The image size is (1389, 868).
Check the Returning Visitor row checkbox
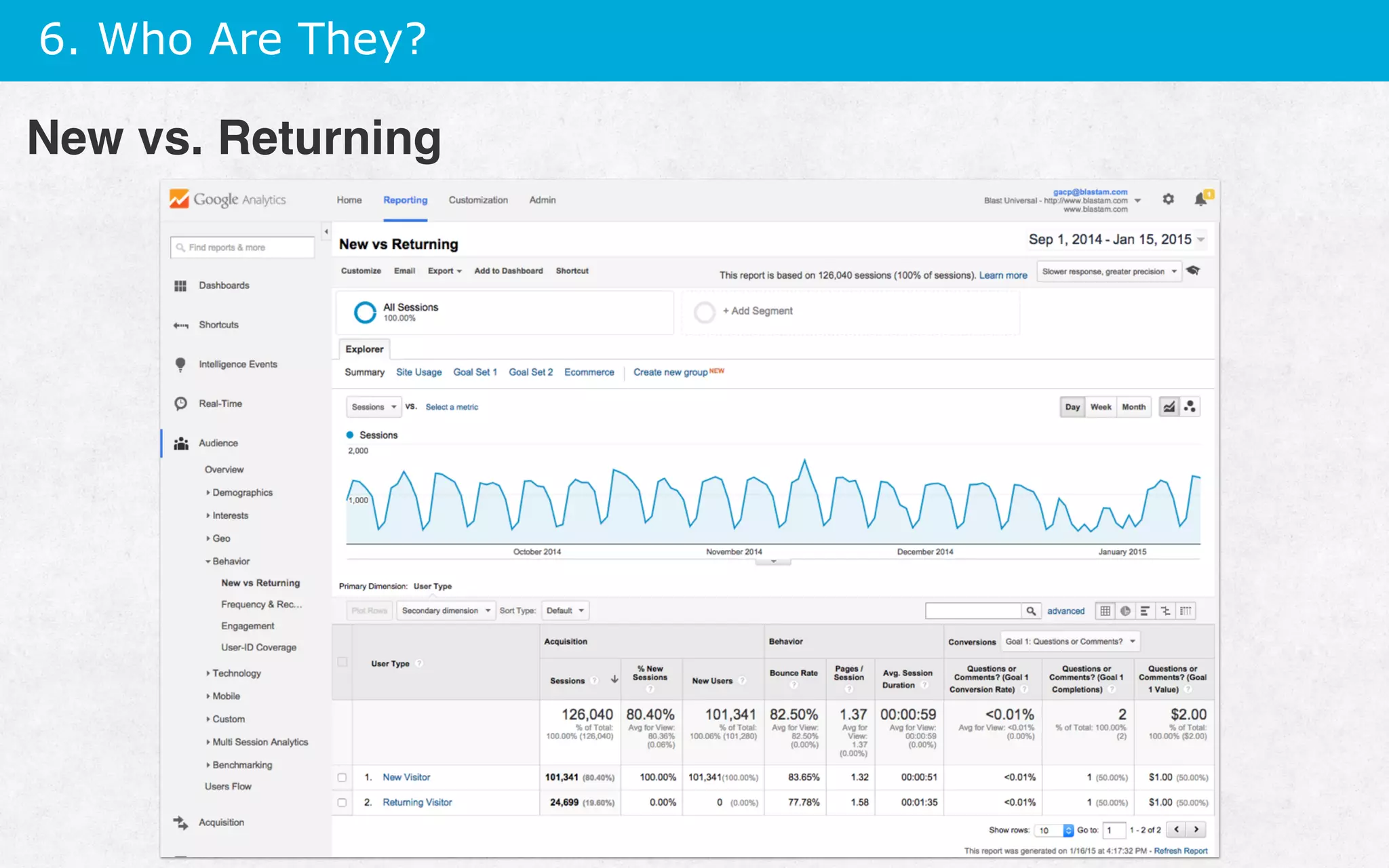coord(343,803)
